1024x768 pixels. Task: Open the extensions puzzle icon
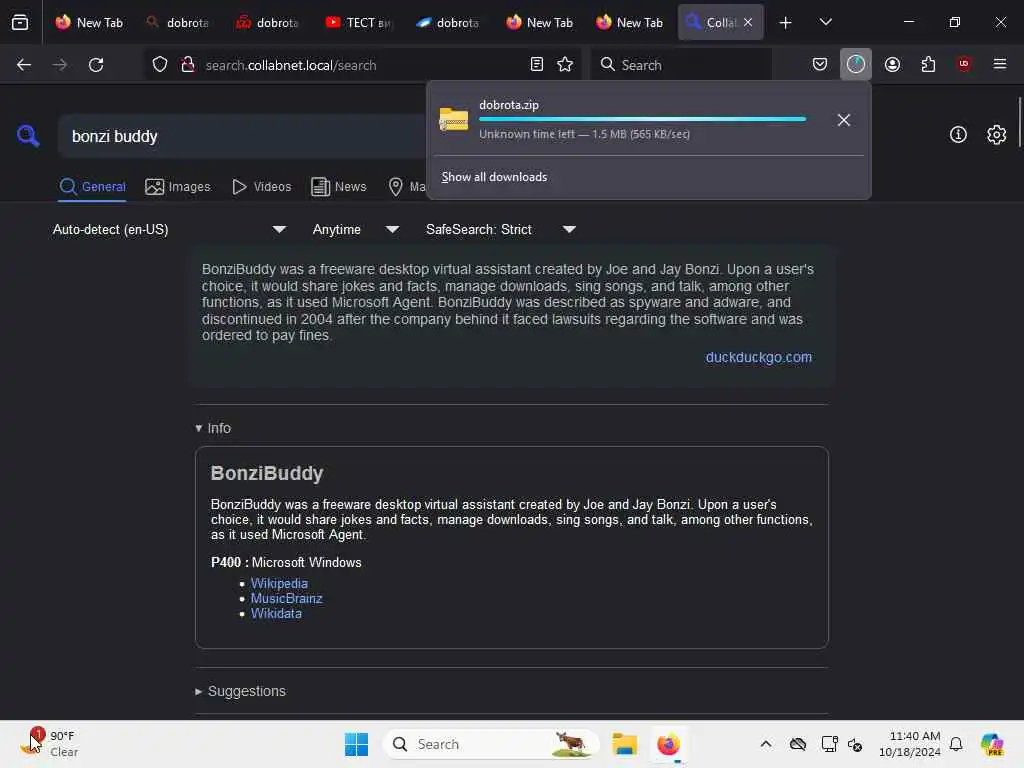(x=928, y=64)
